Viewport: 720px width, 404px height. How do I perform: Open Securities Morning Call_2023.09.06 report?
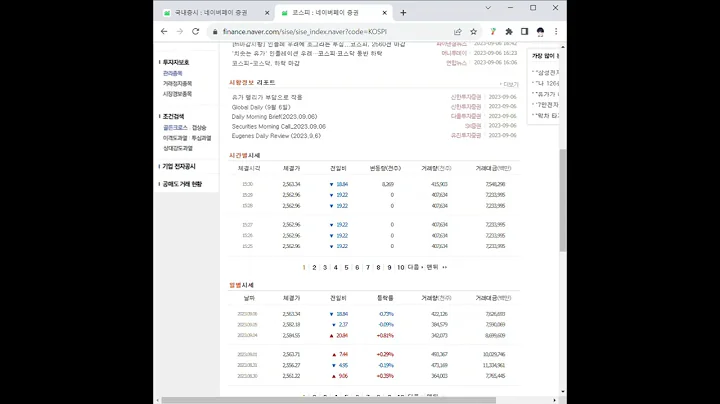coord(278,126)
